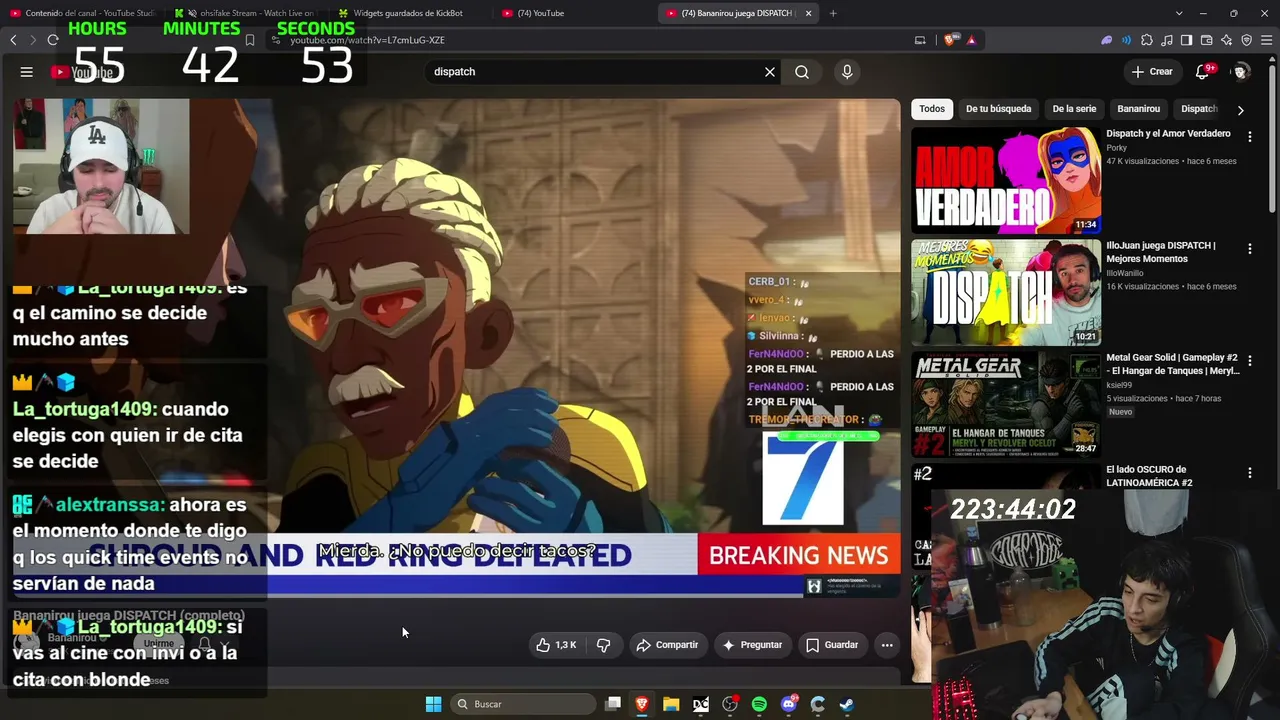Open the YouTube account avatar menu
The height and width of the screenshot is (720, 1280).
pos(1241,72)
